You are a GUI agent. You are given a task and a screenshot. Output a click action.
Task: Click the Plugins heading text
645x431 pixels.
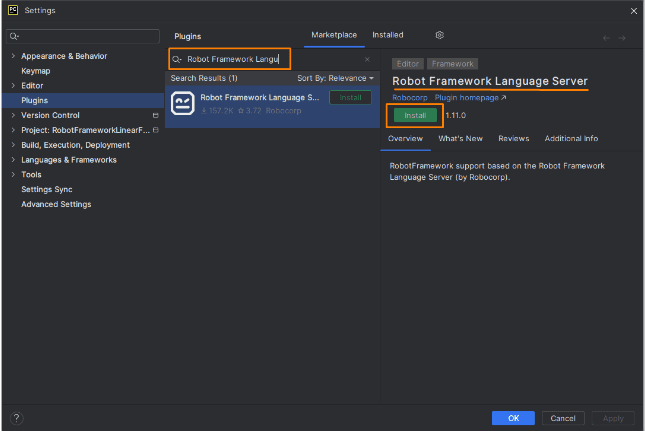(x=188, y=36)
